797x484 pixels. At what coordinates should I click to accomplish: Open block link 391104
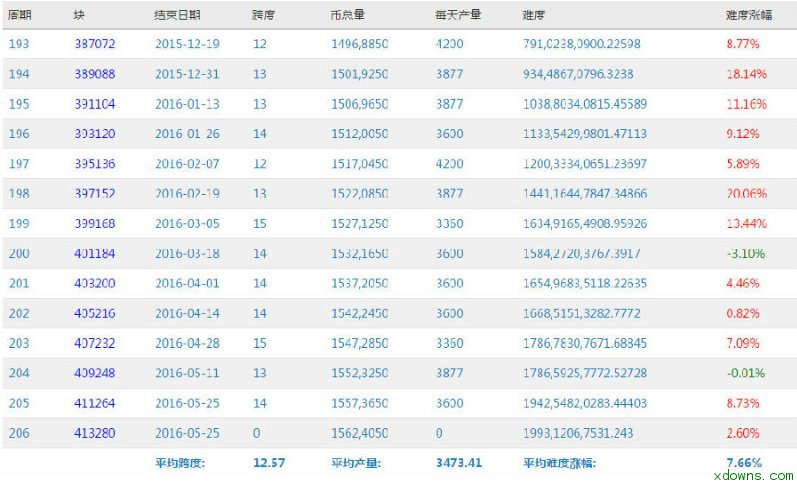pyautogui.click(x=95, y=104)
